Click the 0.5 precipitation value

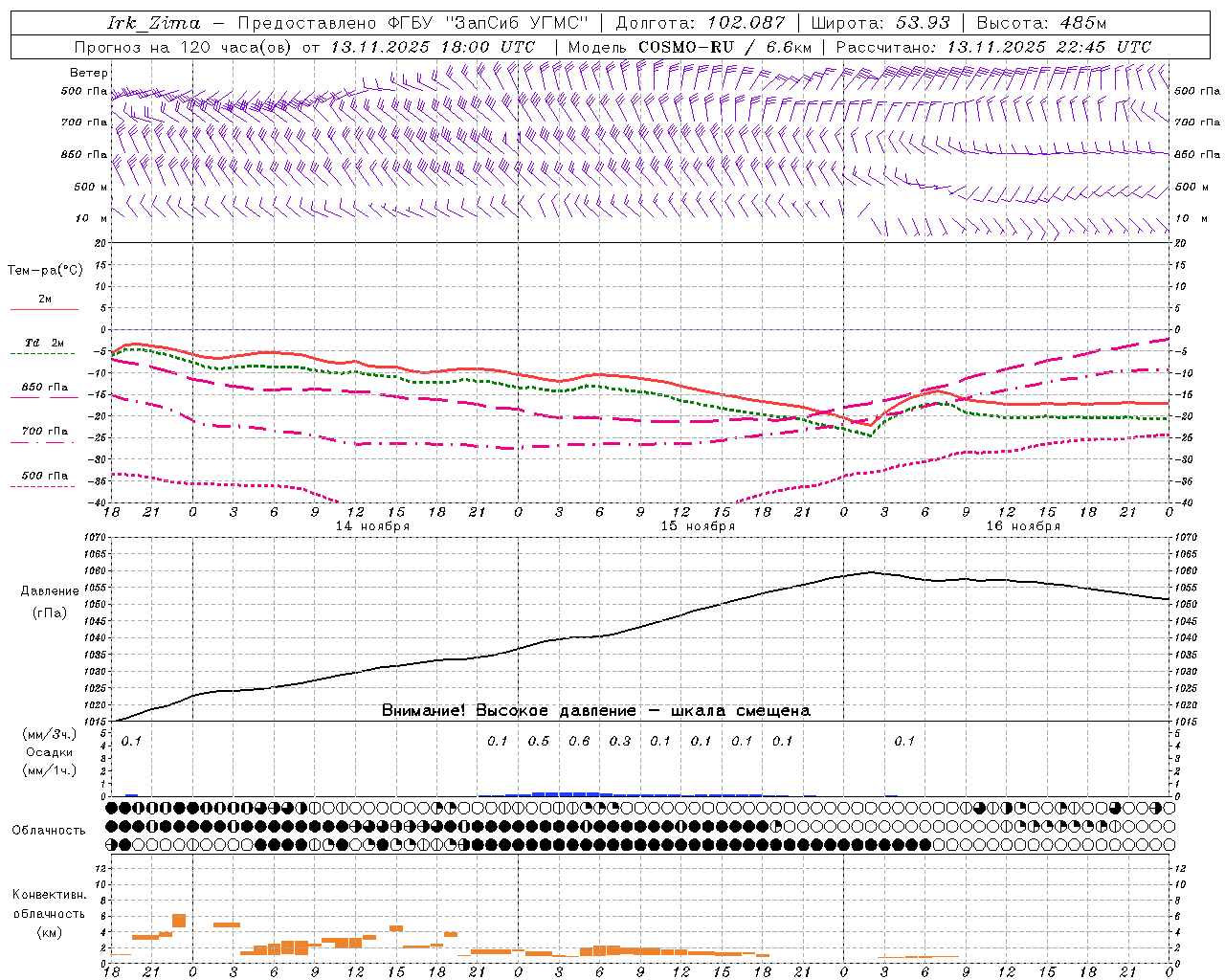point(539,741)
